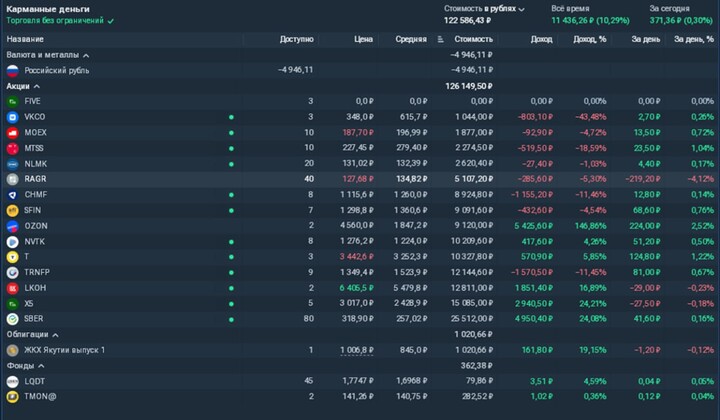Sort by the За день, % column header
720x420 pixels.
pyautogui.click(x=694, y=39)
